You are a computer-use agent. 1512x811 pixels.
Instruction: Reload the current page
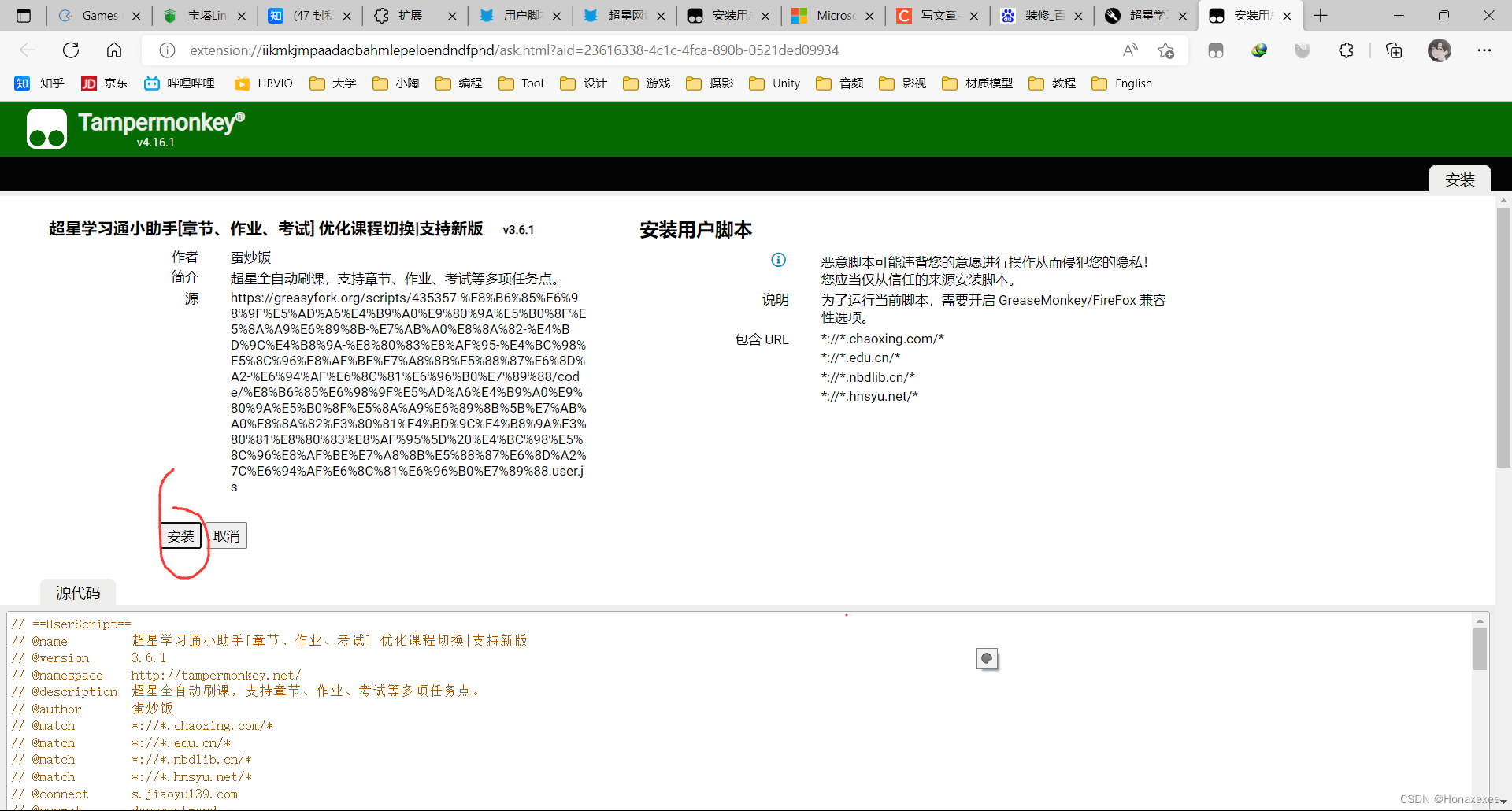pyautogui.click(x=71, y=50)
